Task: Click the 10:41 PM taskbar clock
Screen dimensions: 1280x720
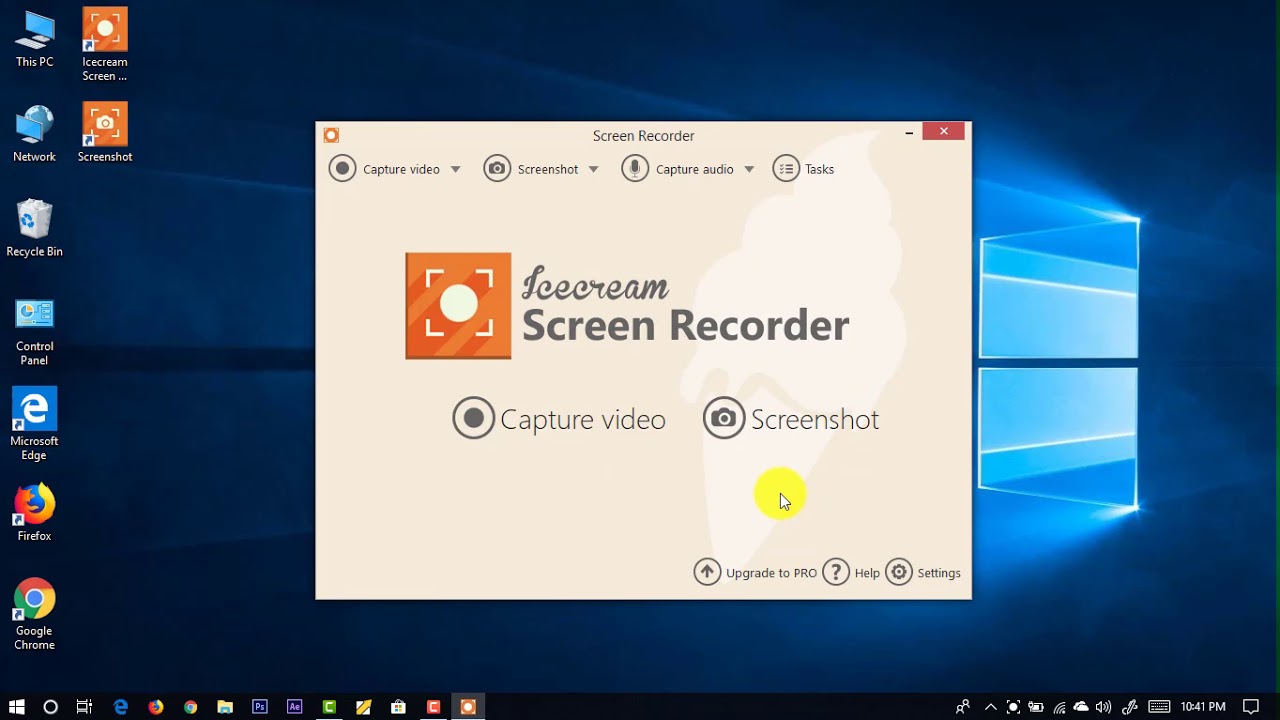Action: click(1203, 706)
